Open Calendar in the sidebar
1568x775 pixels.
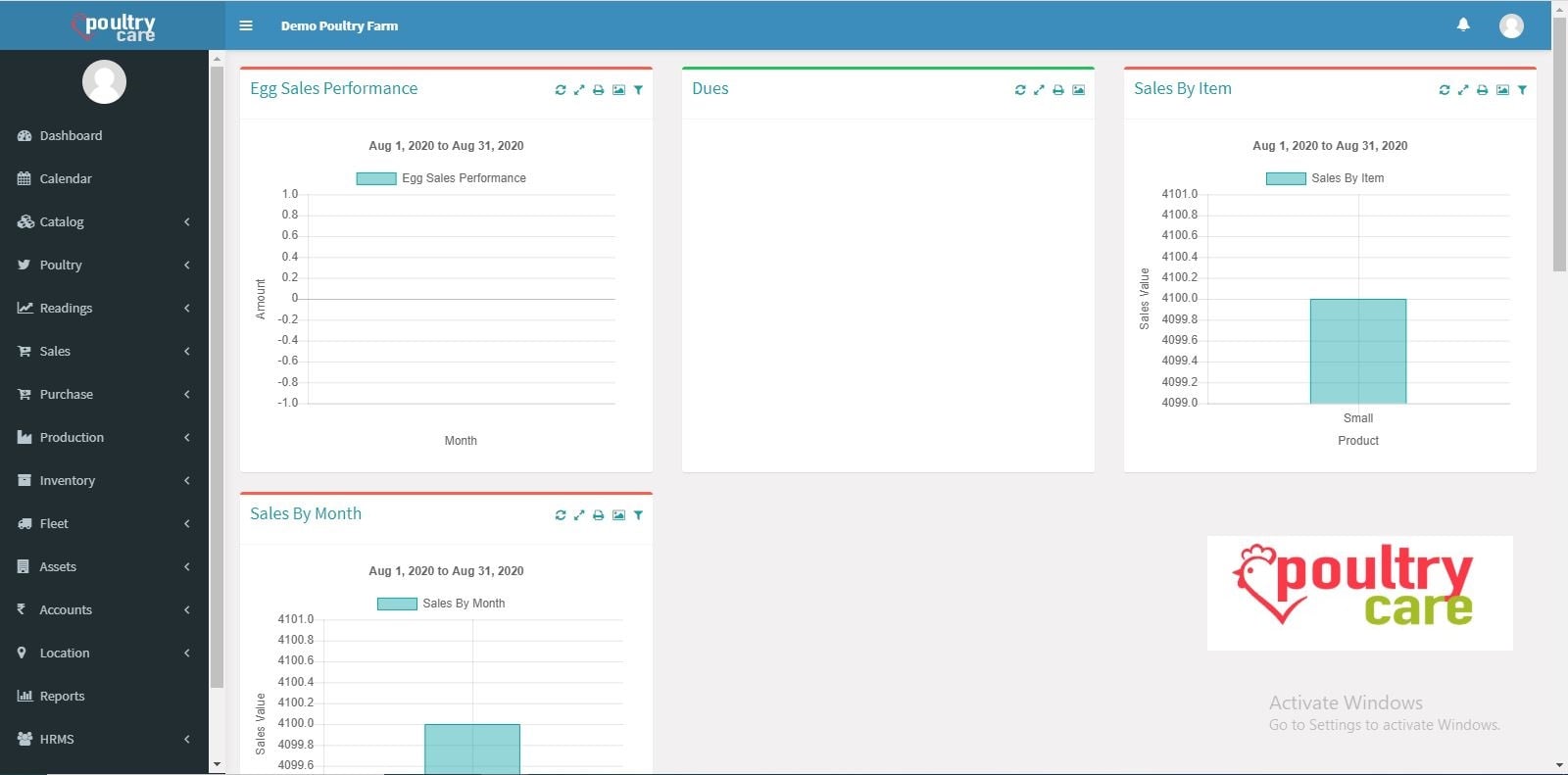pos(104,179)
